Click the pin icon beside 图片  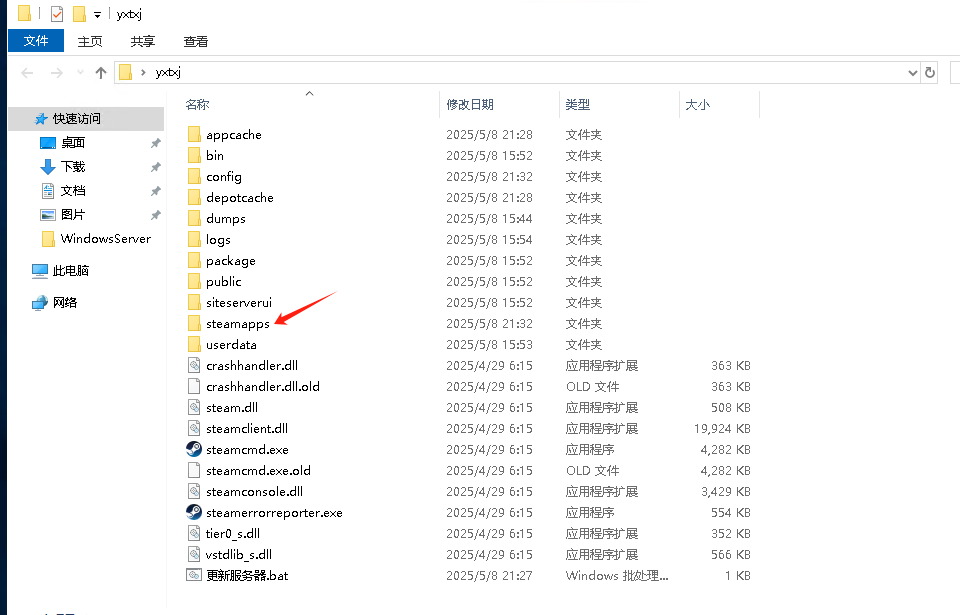156,215
